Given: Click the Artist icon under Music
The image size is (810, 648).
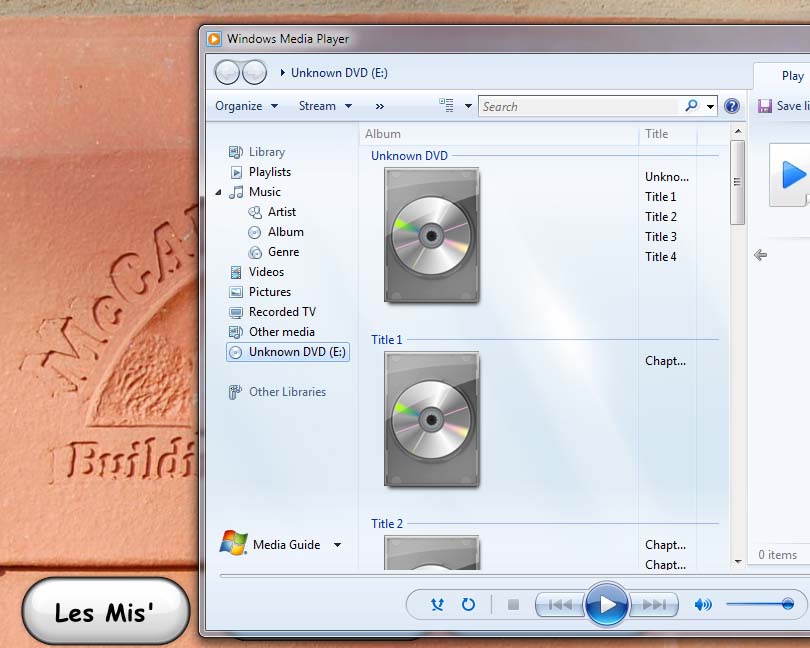Looking at the screenshot, I should (255, 212).
